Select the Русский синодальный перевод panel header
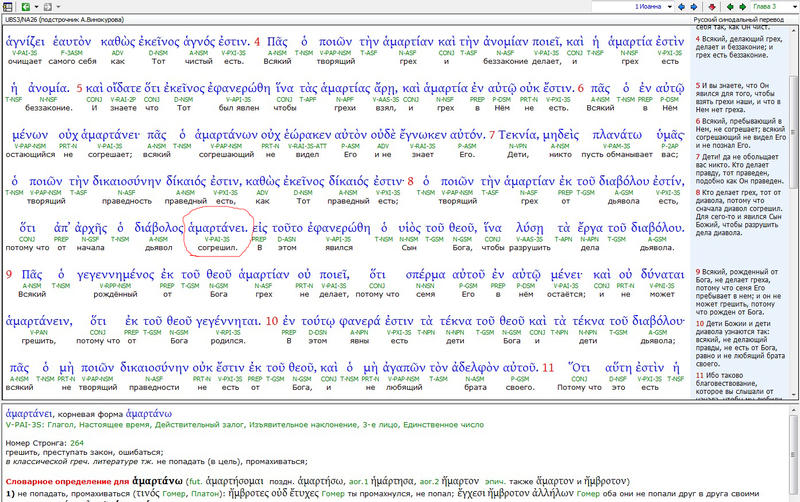800x502 pixels. tap(730, 21)
